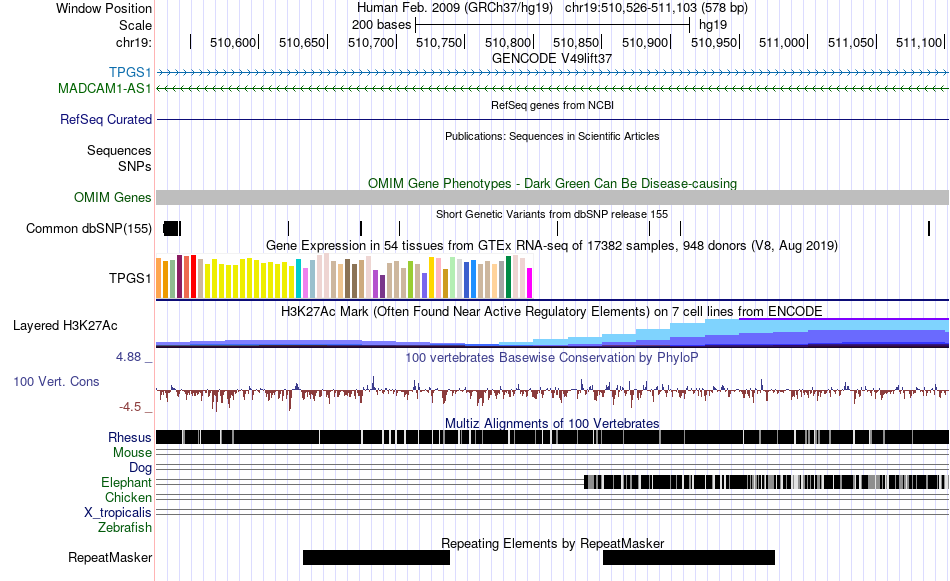
Task: Select the Elephant alignment label
Action: [126, 482]
